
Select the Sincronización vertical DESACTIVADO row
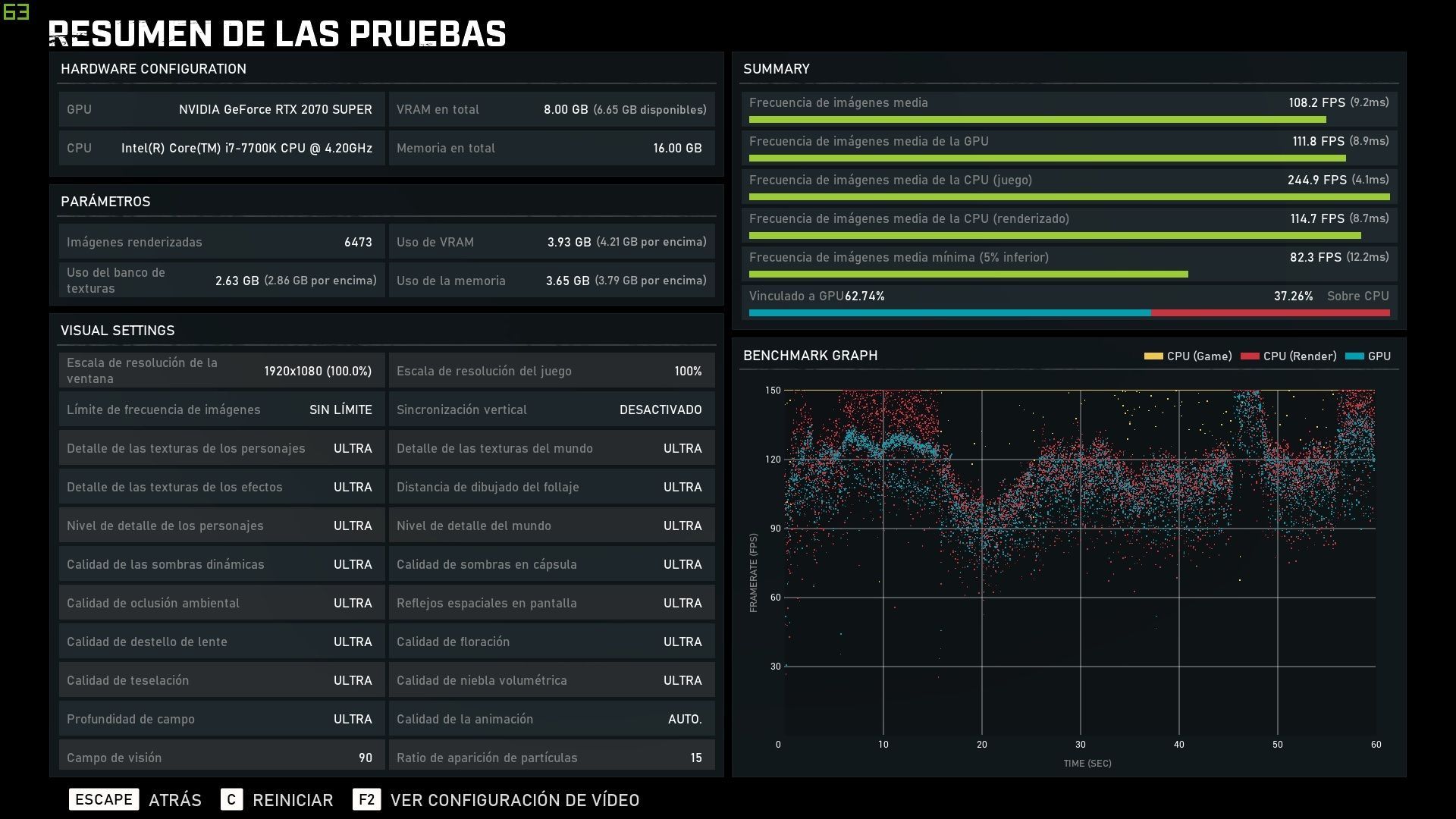pyautogui.click(x=551, y=409)
